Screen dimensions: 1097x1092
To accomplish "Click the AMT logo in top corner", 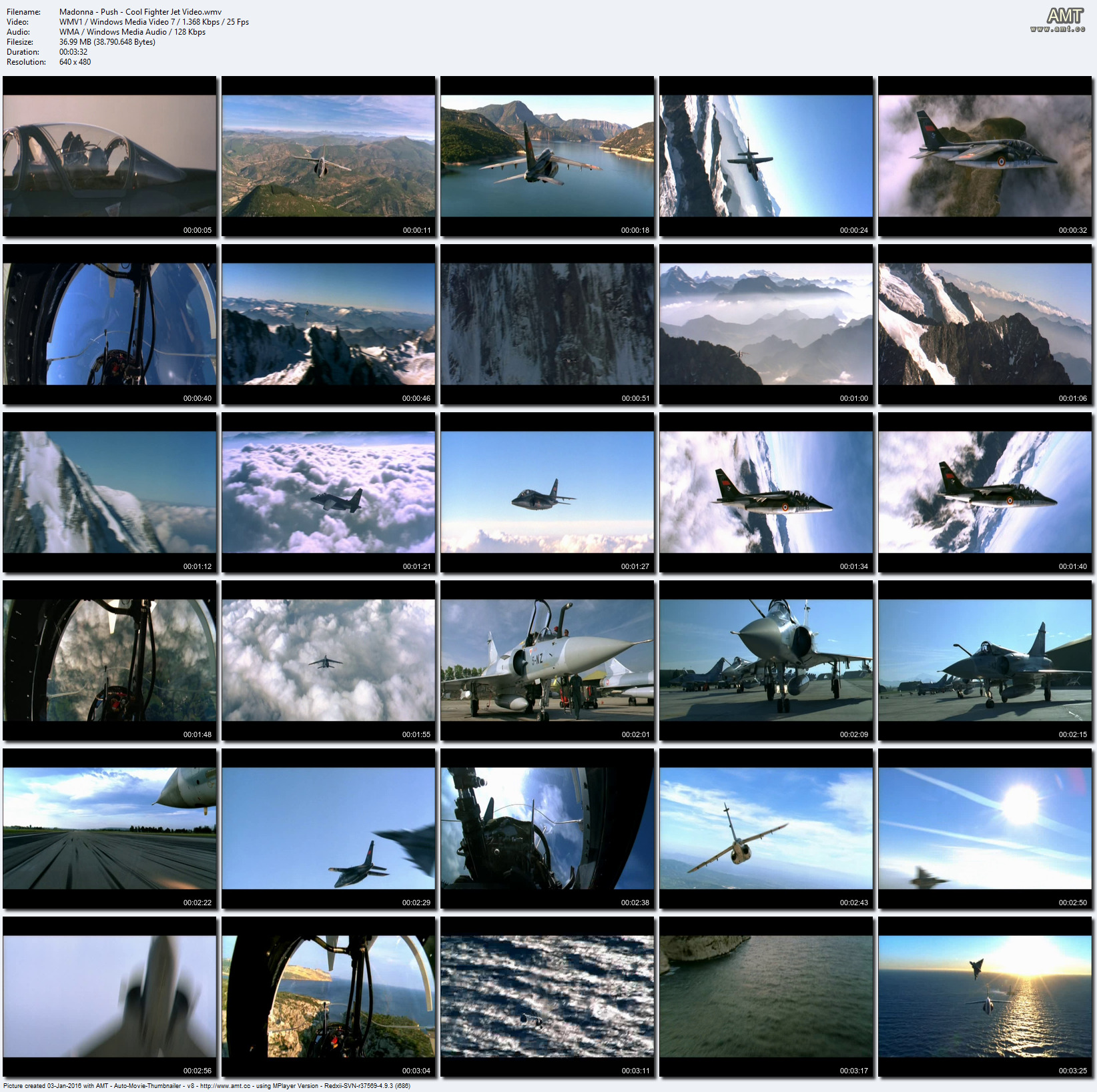I will click(1064, 15).
